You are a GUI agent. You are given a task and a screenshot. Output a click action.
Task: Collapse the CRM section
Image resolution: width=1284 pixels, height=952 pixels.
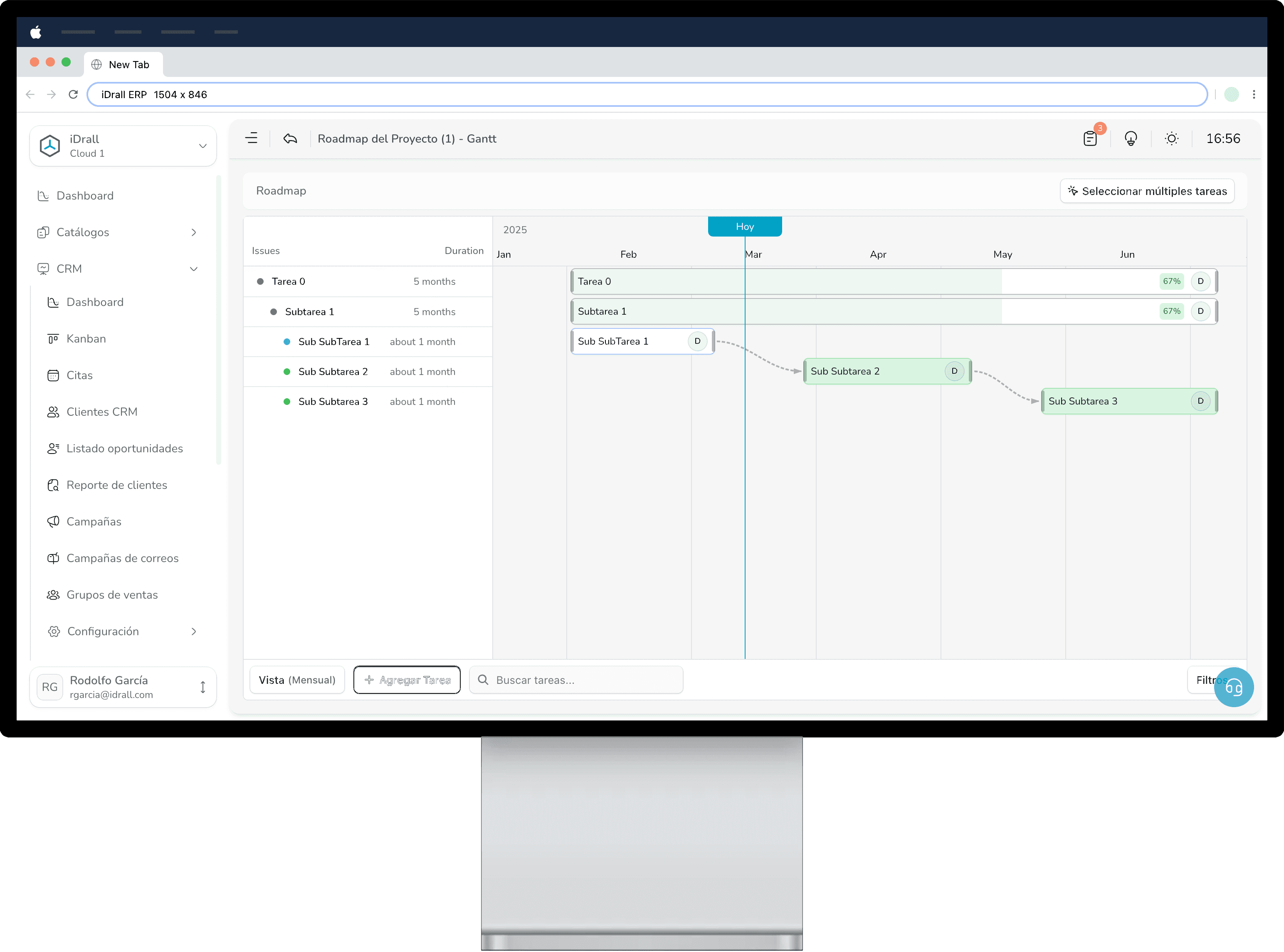pyautogui.click(x=194, y=269)
